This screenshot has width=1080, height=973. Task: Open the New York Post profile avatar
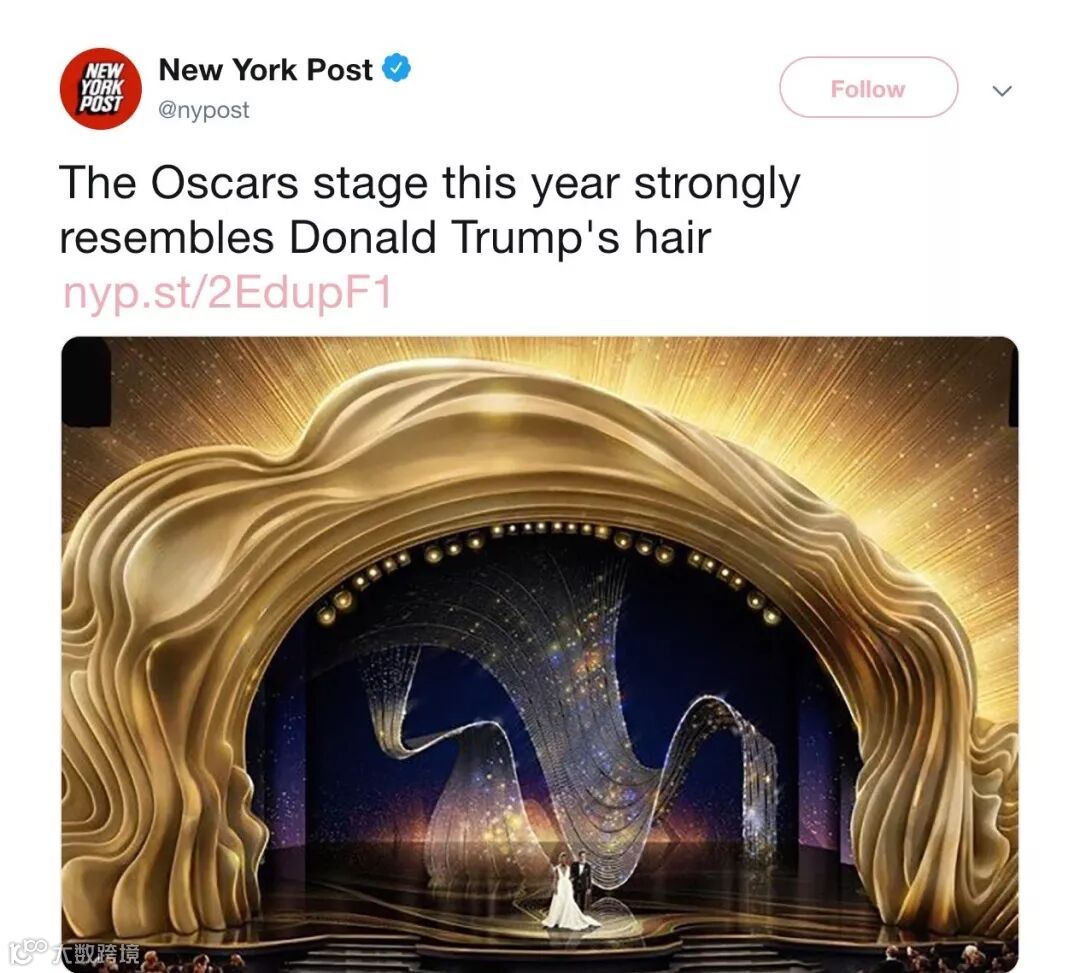(x=101, y=89)
